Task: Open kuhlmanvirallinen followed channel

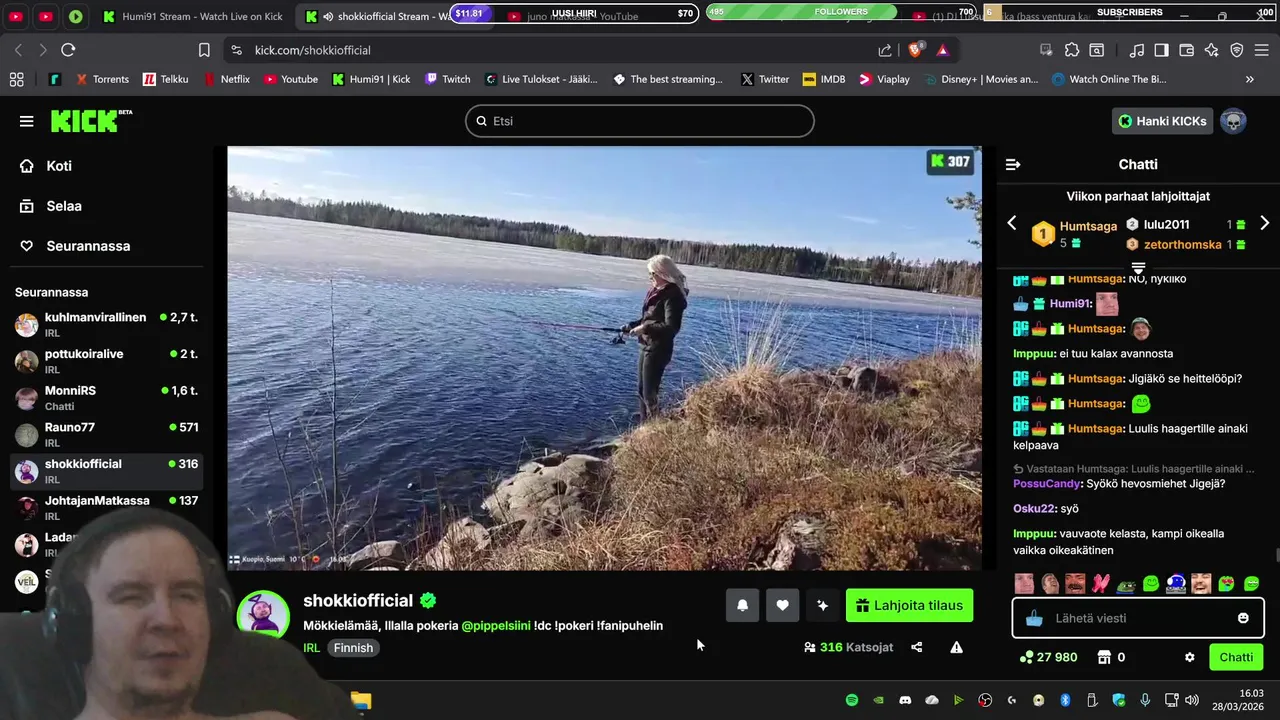Action: [x=106, y=324]
